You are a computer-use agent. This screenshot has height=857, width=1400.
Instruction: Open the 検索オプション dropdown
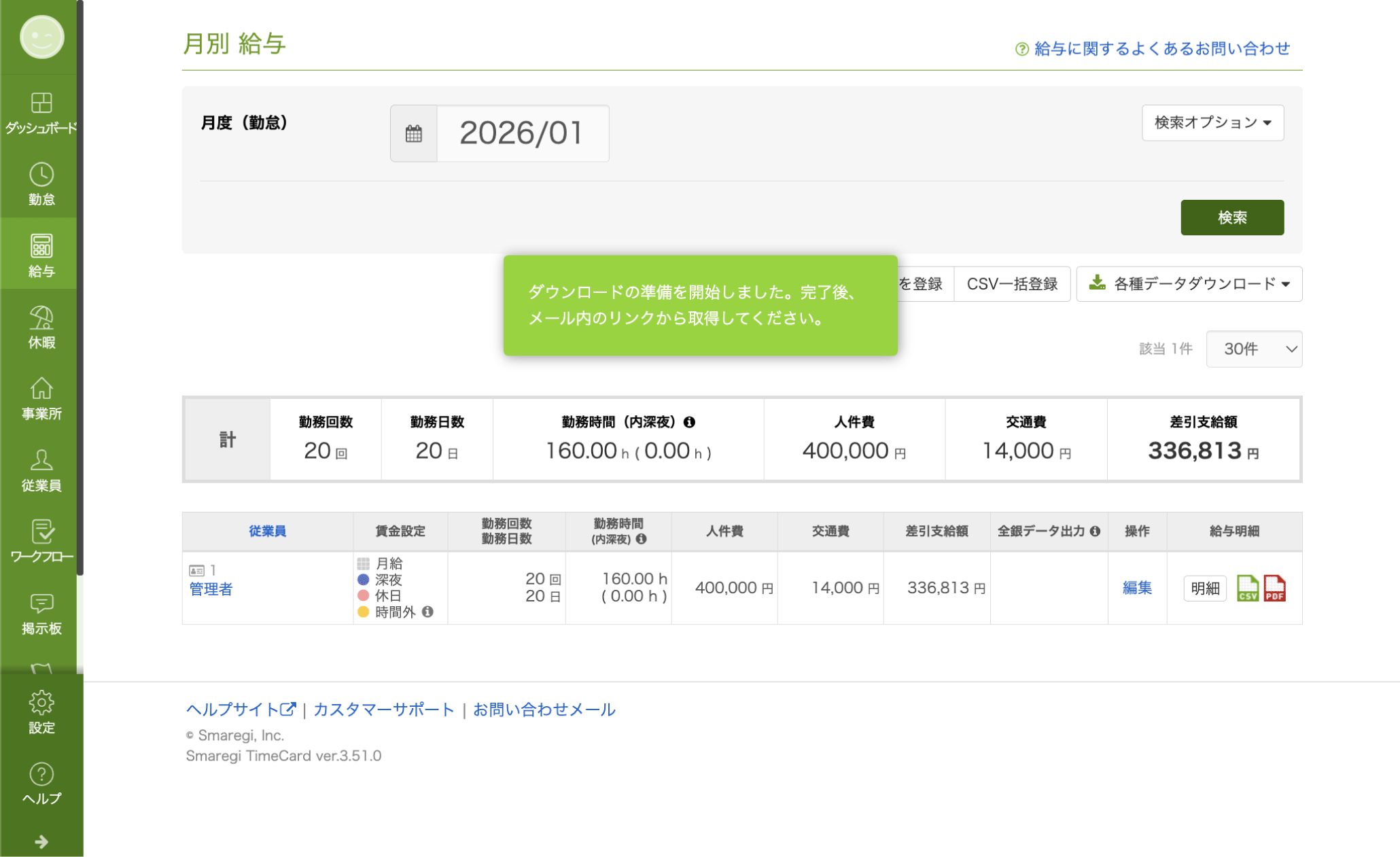coord(1212,123)
